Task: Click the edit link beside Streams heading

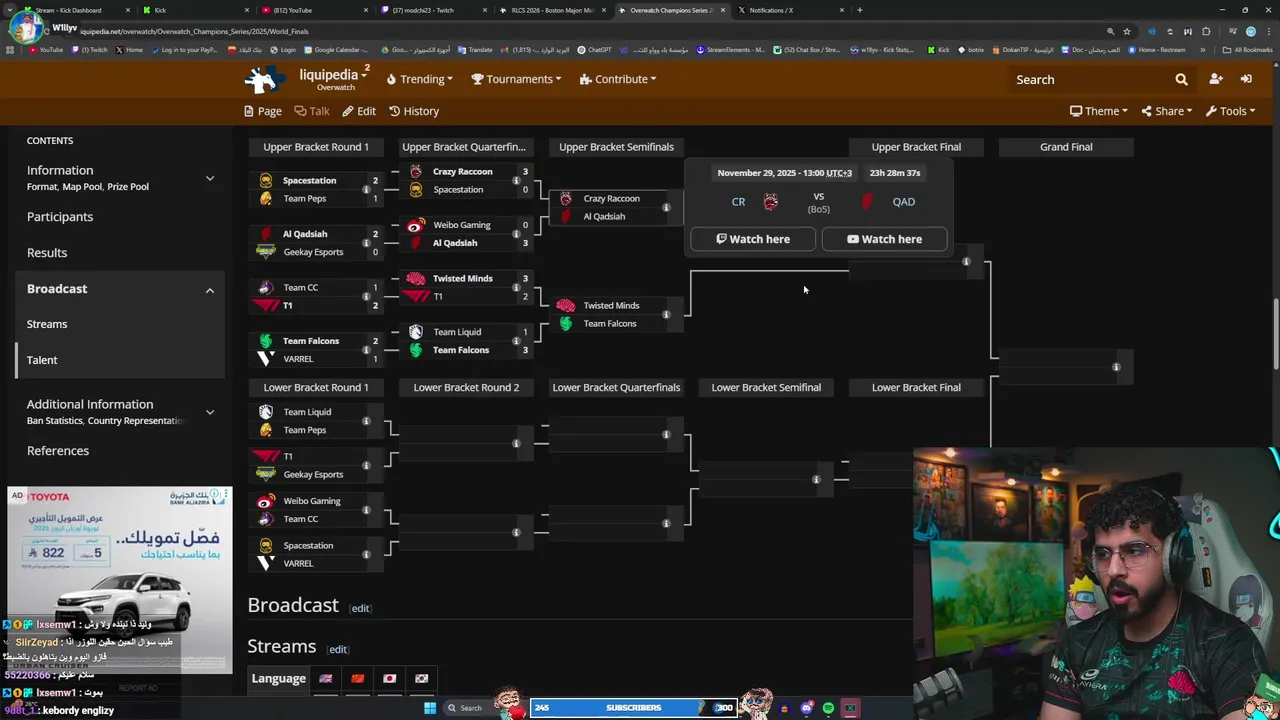Action: [x=338, y=649]
